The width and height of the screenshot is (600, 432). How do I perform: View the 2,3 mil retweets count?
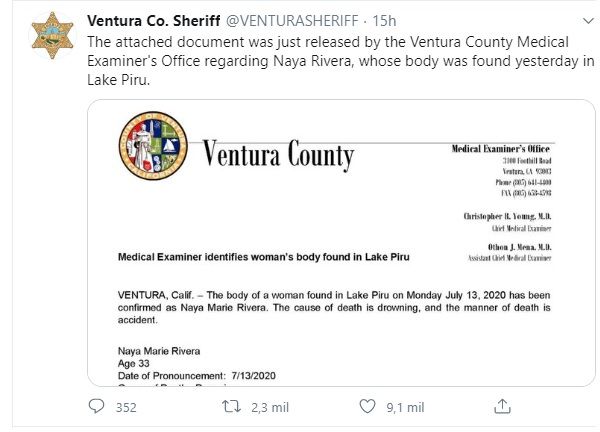(x=270, y=408)
